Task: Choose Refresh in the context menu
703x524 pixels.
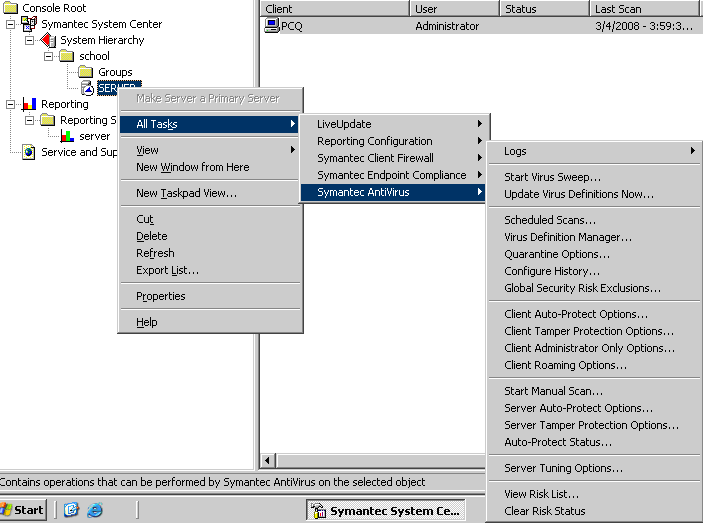Action: click(x=210, y=253)
